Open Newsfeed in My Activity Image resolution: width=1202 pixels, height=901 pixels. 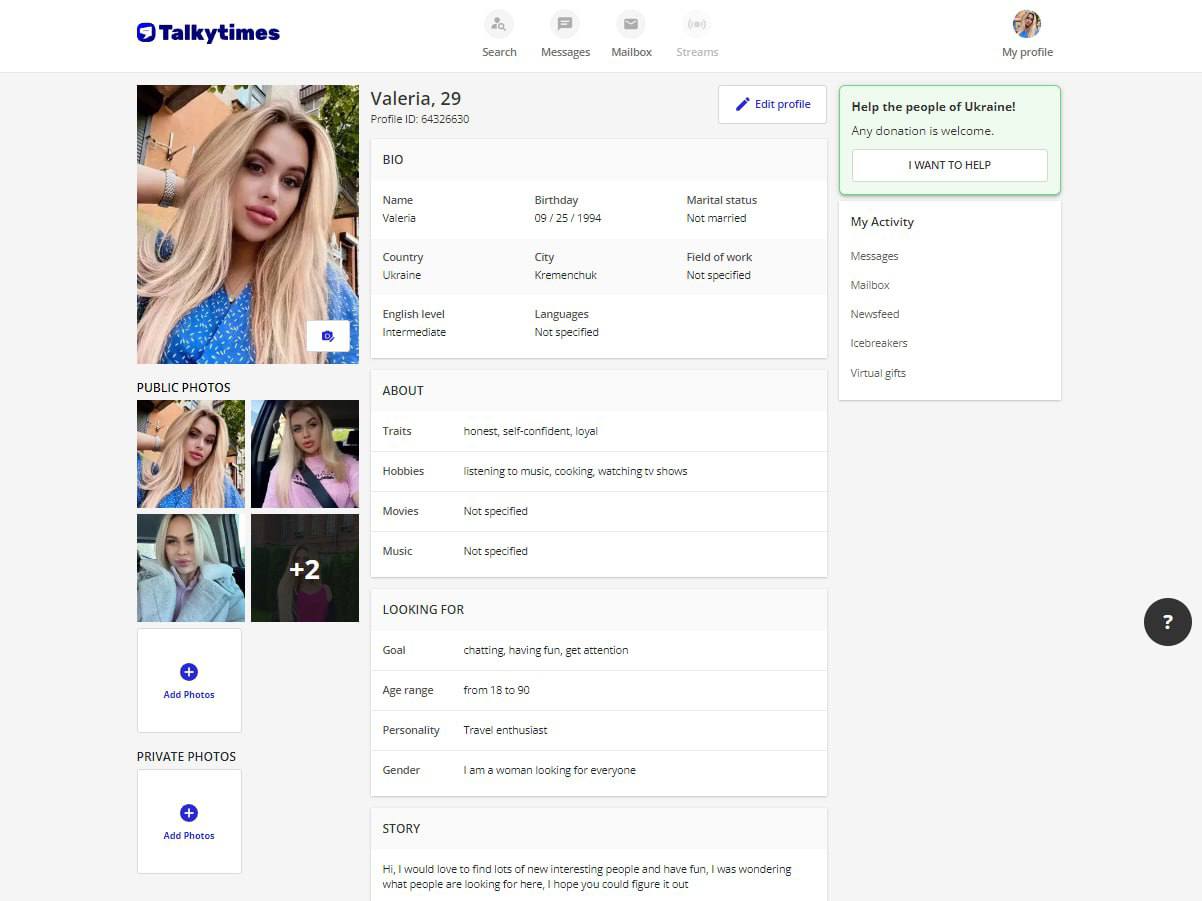[x=875, y=314]
